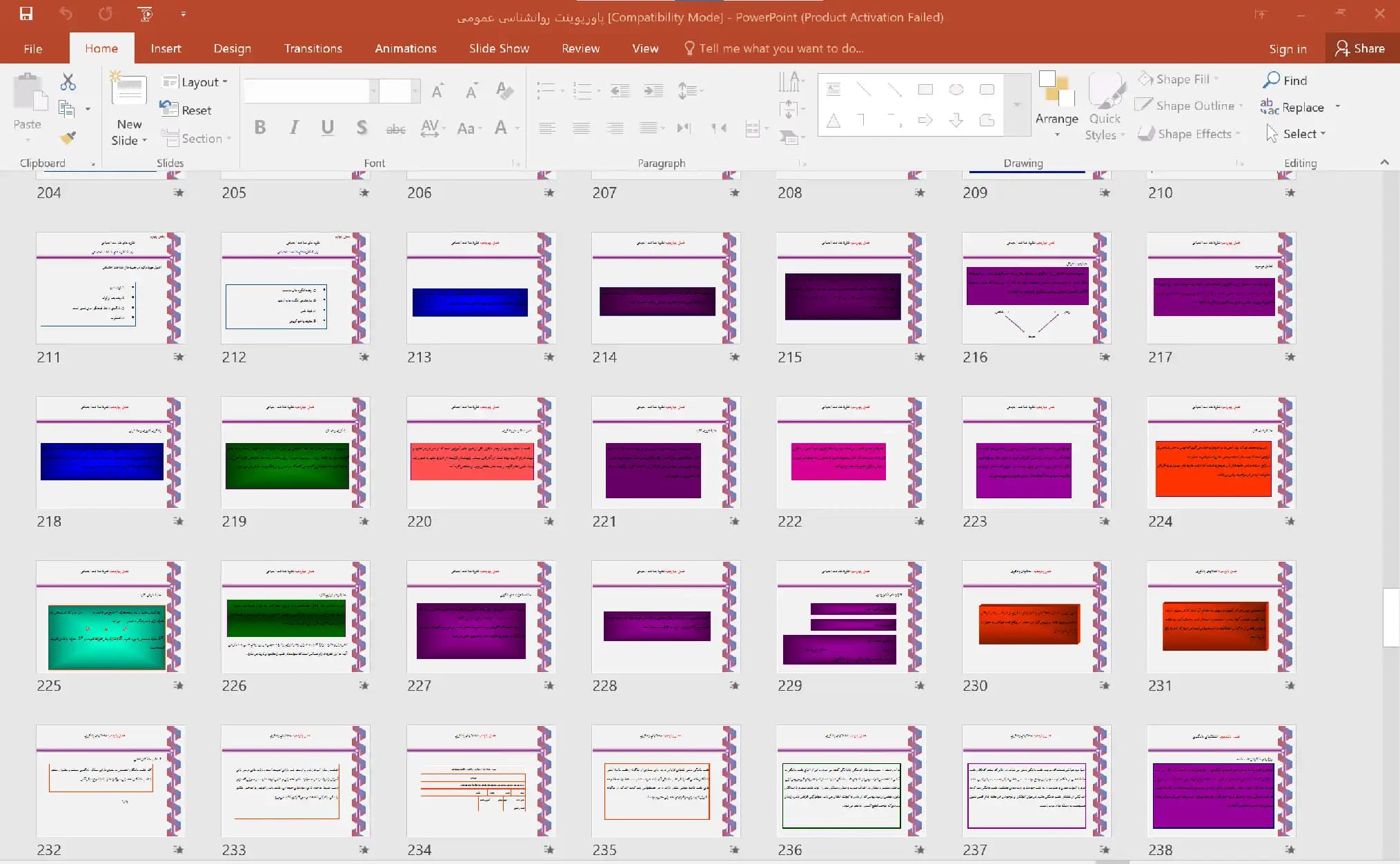Click the Undo arrow in the quick access toolbar
The width and height of the screenshot is (1400, 864).
pos(66,14)
